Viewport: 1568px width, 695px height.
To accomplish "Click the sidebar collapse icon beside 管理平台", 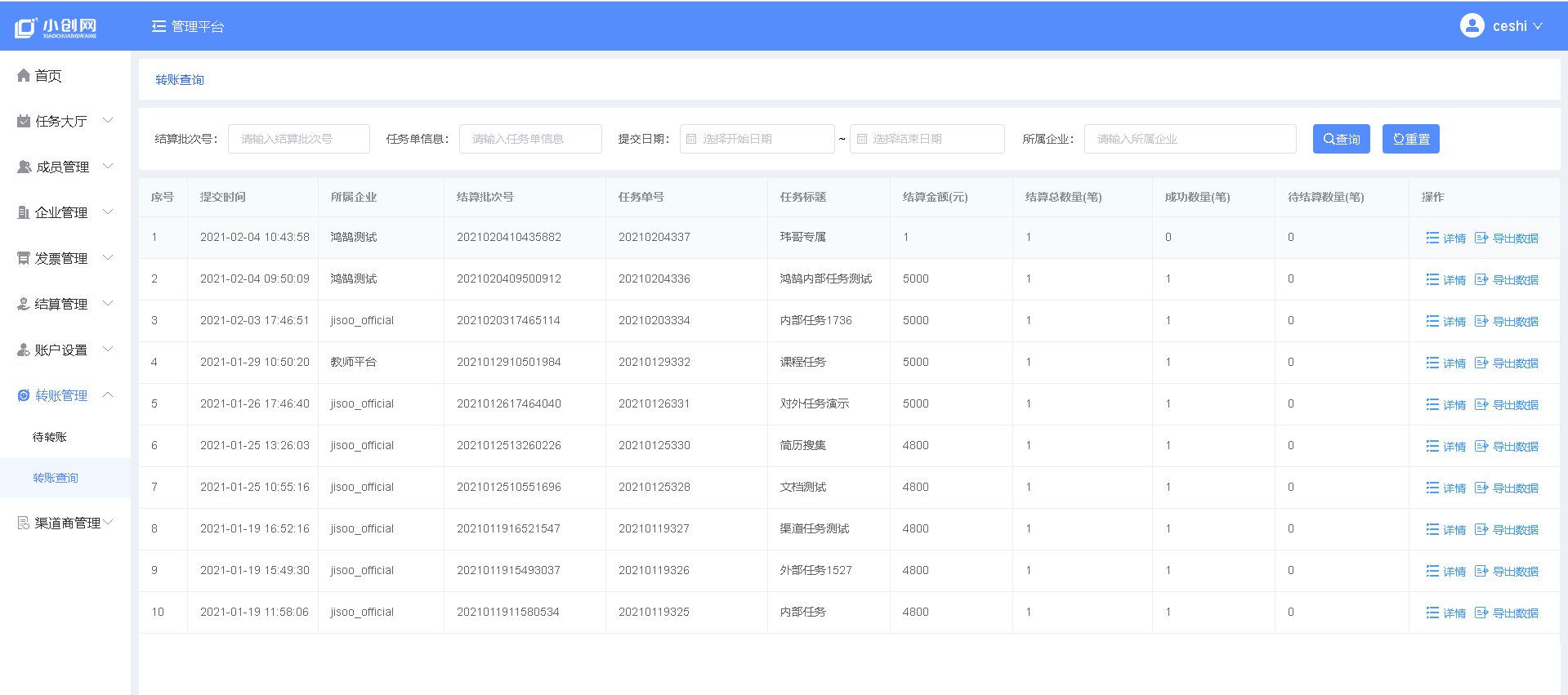I will pos(159,27).
